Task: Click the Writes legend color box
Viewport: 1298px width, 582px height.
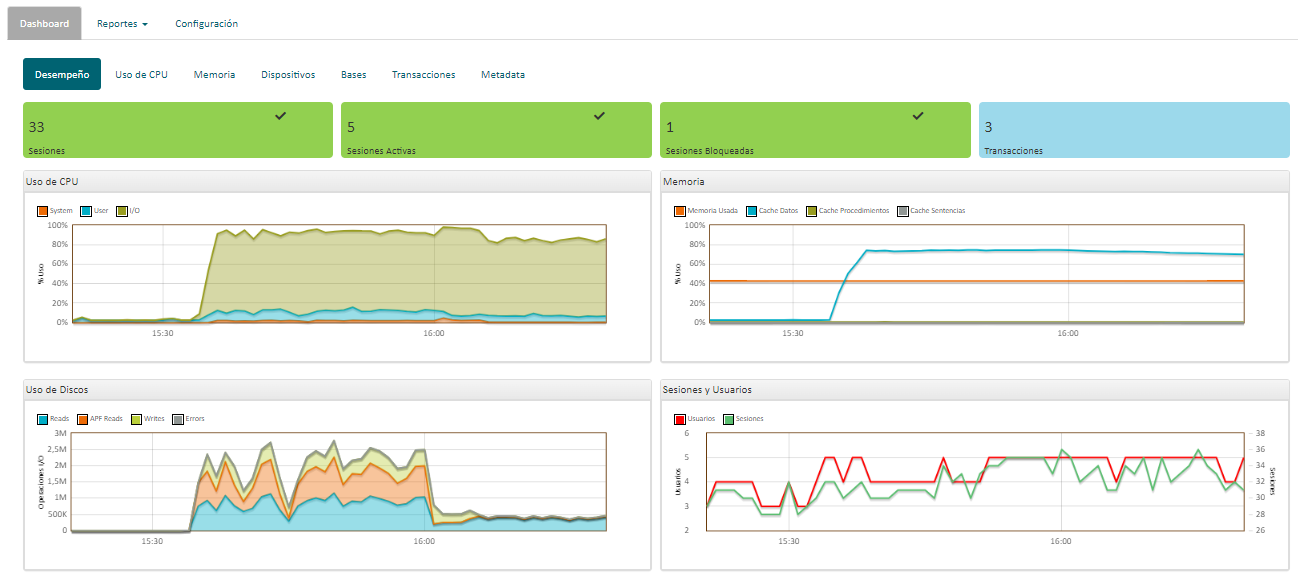Action: coord(138,419)
